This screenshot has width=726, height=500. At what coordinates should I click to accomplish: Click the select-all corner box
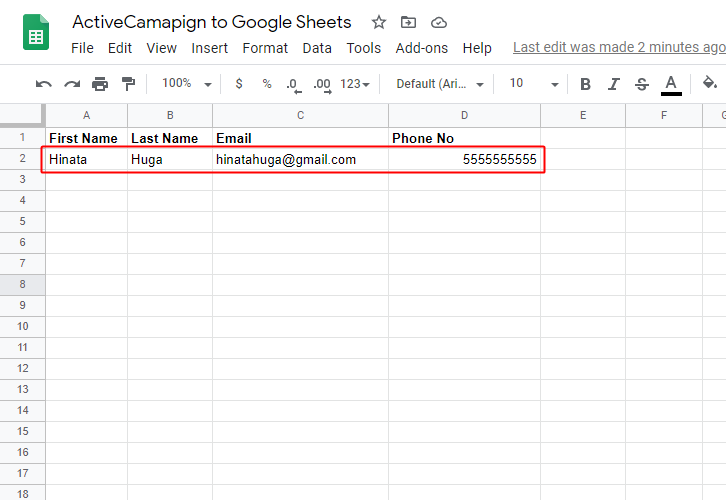[22, 115]
